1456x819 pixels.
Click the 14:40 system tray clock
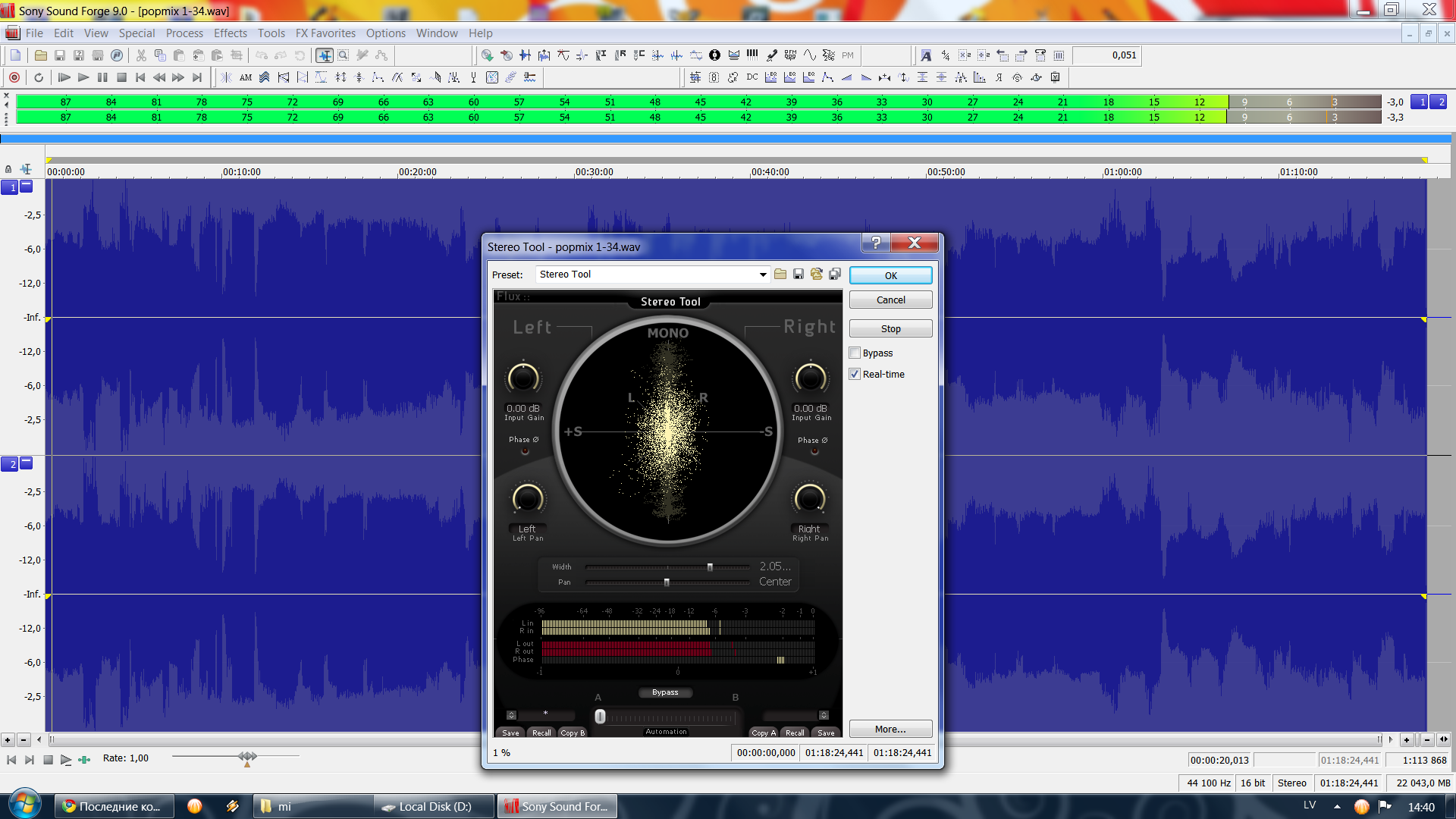coord(1421,807)
